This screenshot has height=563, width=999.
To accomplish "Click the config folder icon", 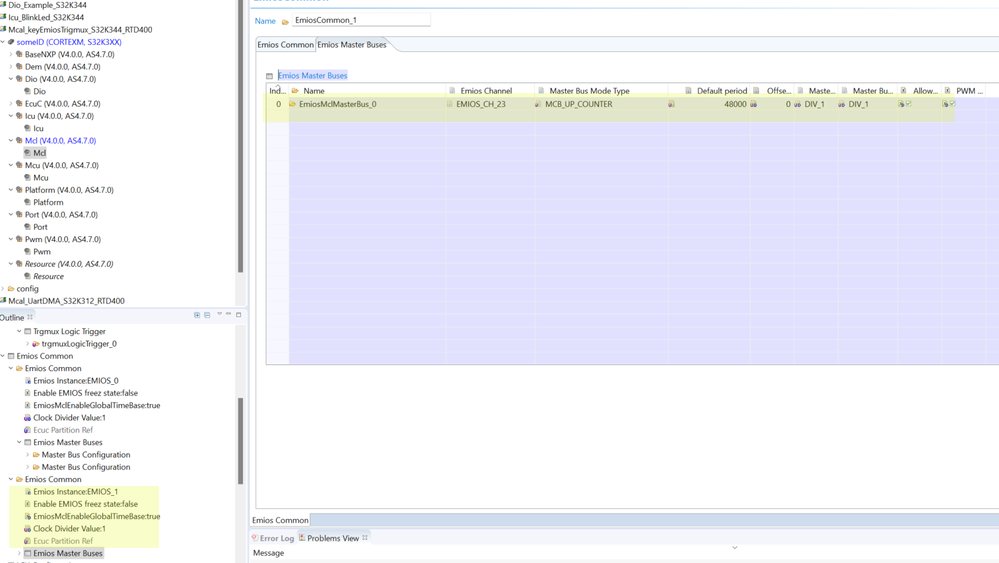I will [x=11, y=289].
